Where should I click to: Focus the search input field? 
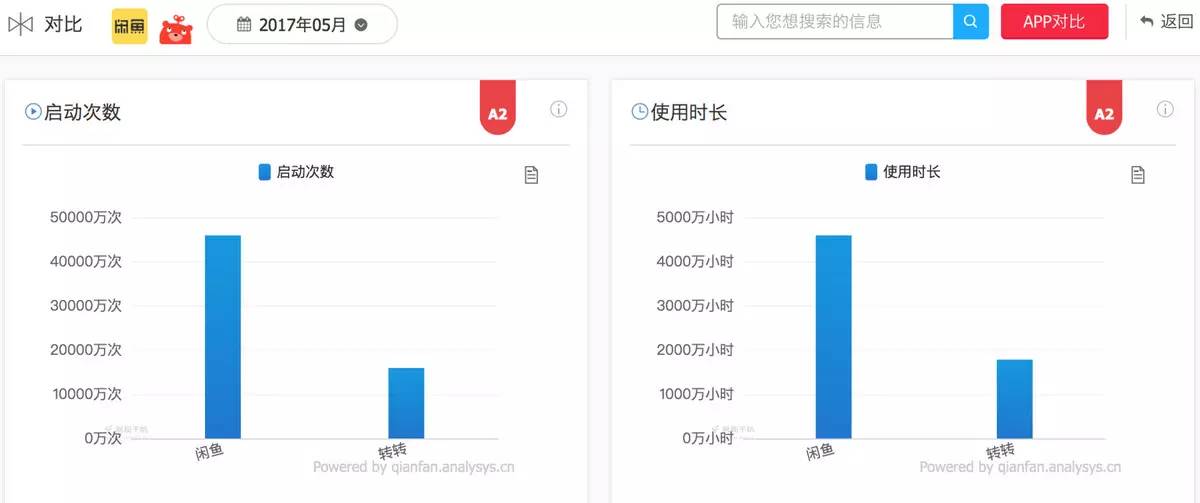tap(835, 22)
